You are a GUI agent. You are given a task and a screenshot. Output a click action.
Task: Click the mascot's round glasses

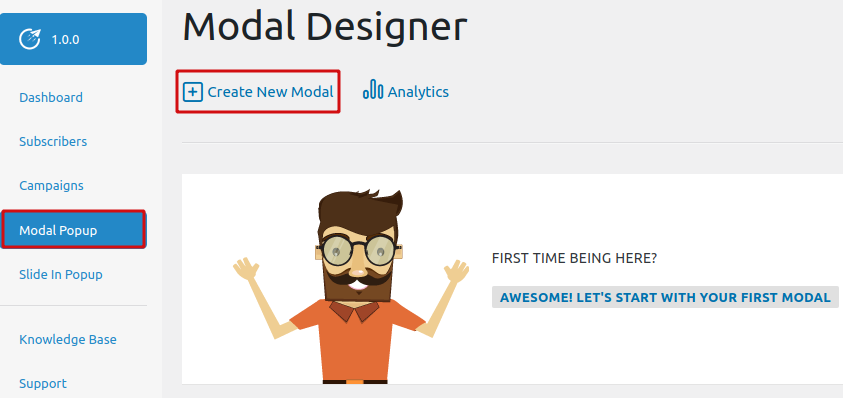[x=359, y=249]
